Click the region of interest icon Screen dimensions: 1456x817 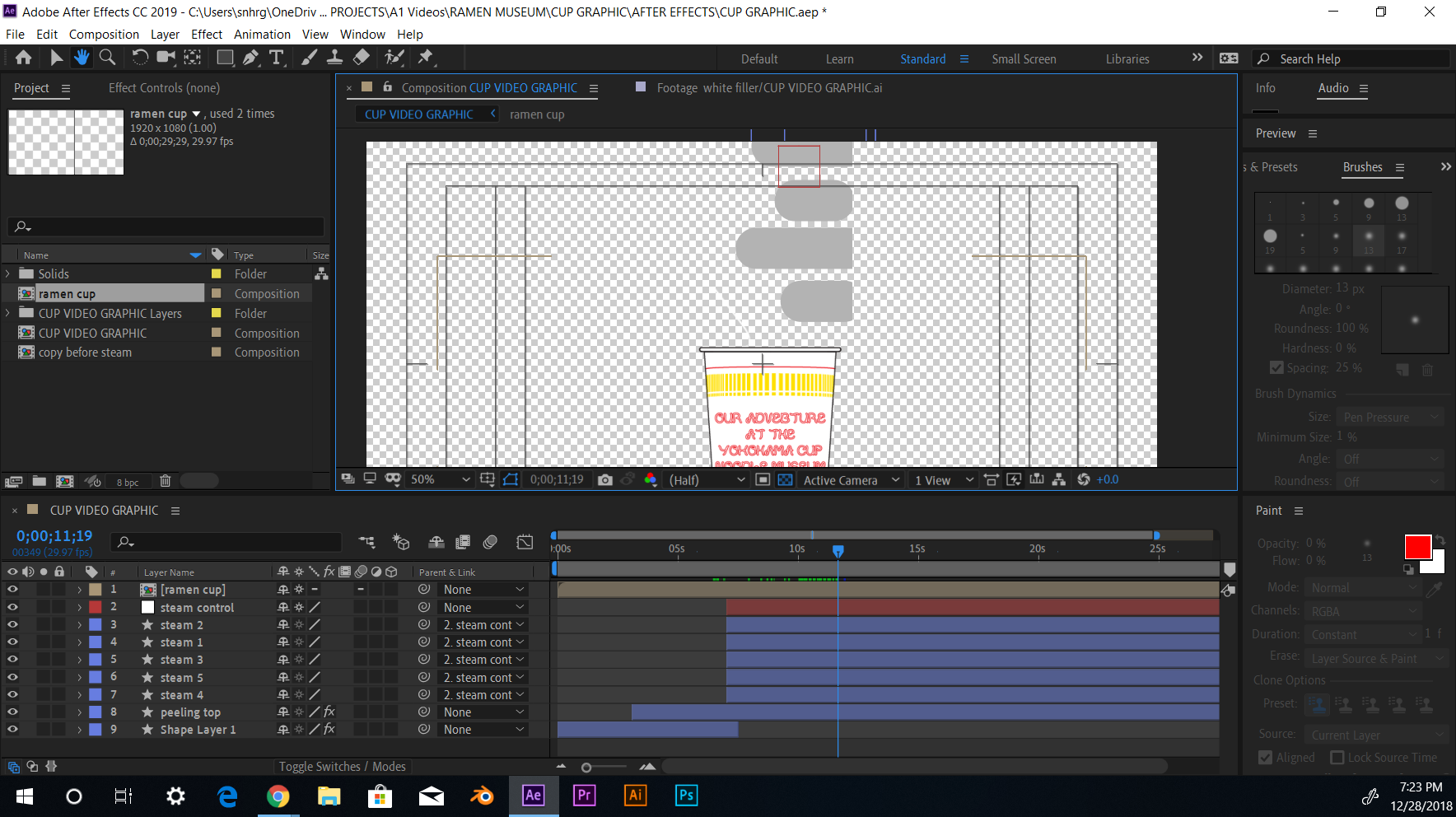pos(763,480)
